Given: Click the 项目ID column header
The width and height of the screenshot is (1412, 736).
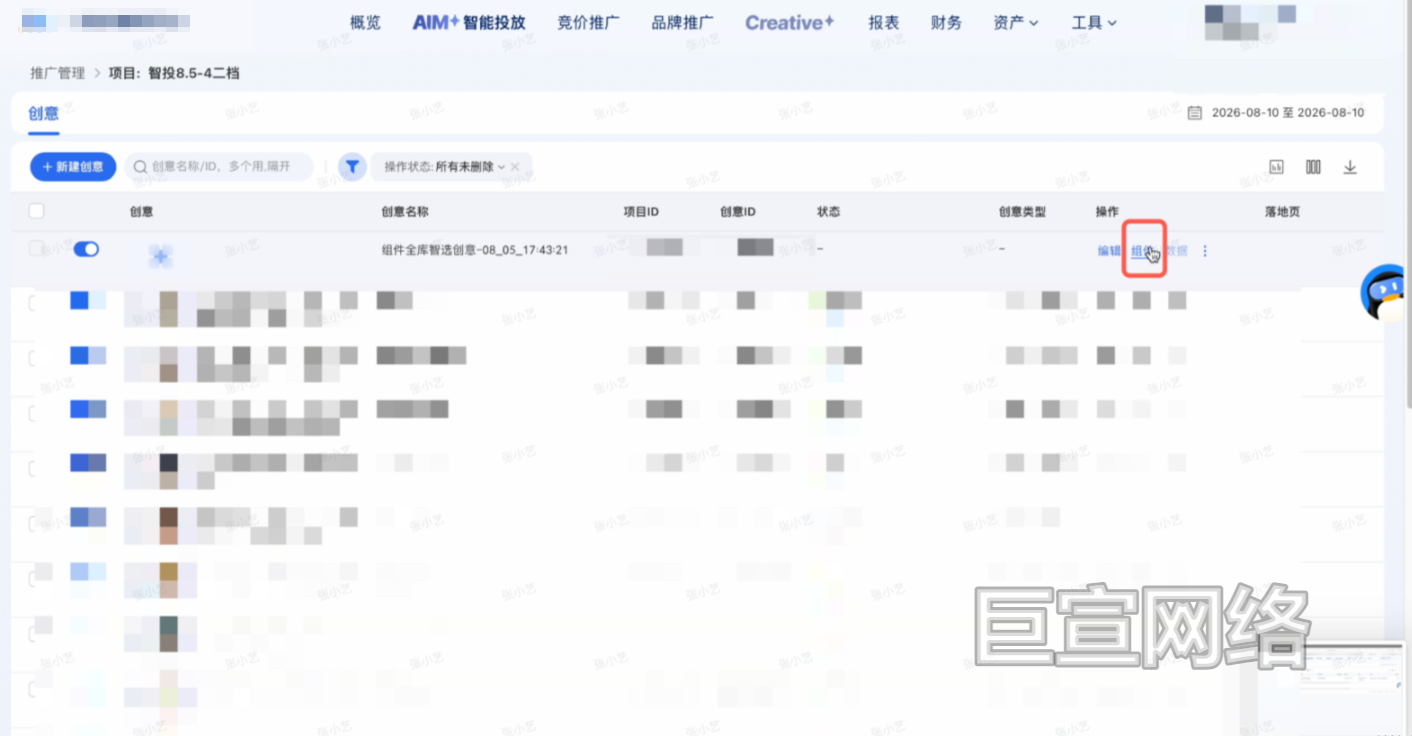Looking at the screenshot, I should pos(641,212).
